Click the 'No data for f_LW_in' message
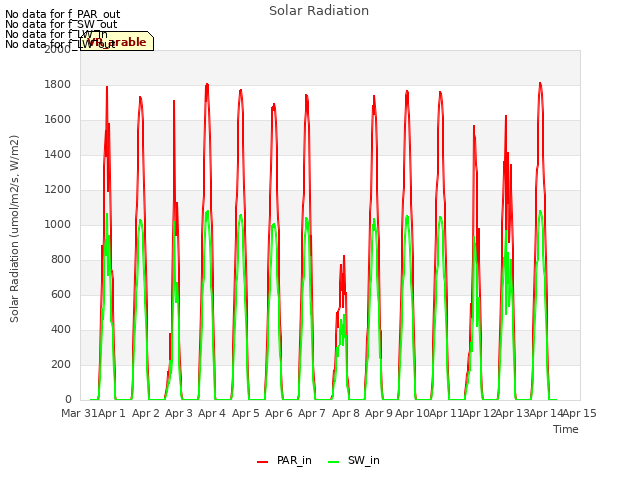This screenshot has height=480, width=640. pos(56,34)
